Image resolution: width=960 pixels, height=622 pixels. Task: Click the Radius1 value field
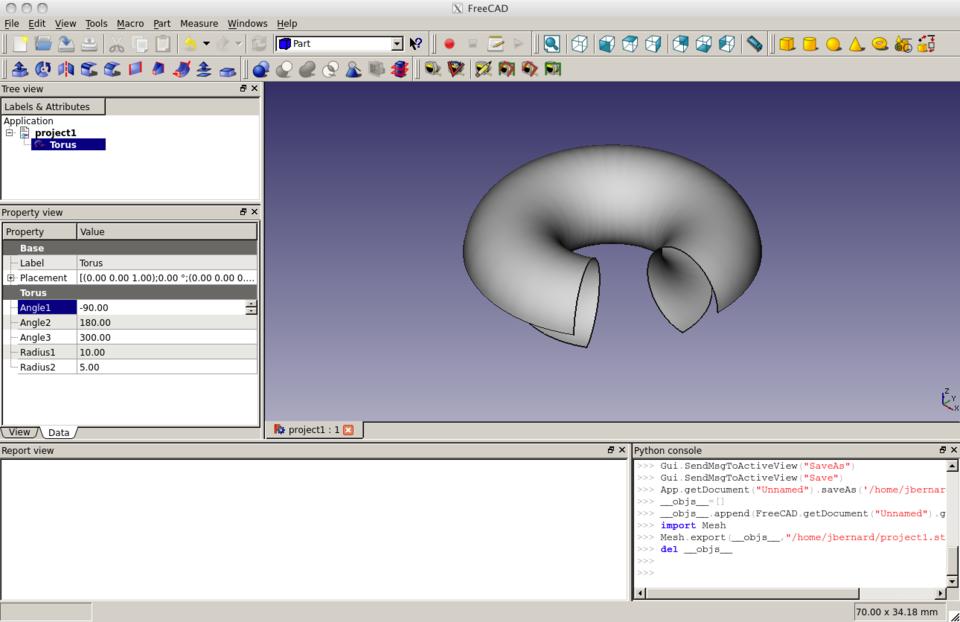click(x=166, y=352)
